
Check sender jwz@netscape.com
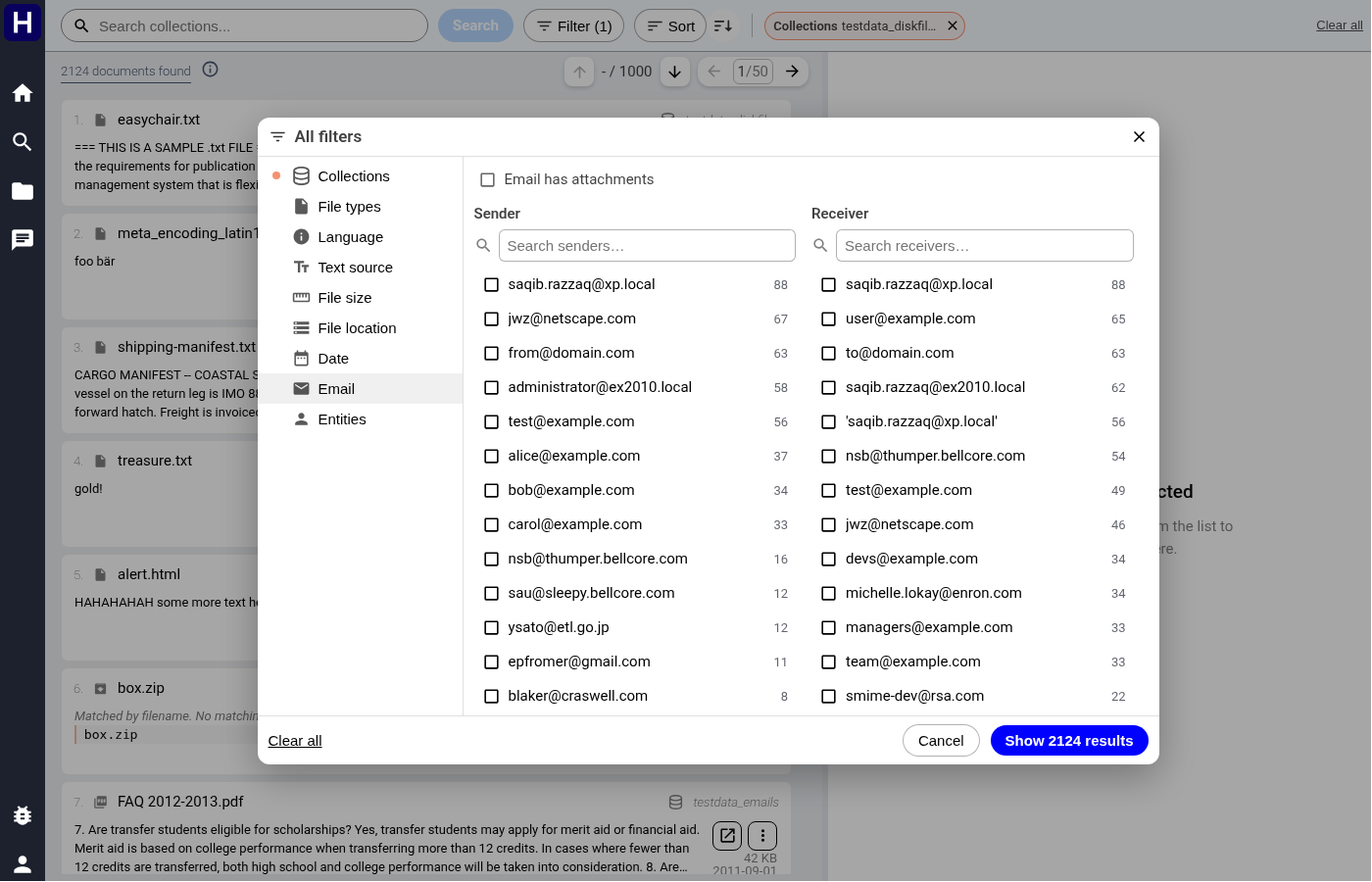[492, 319]
